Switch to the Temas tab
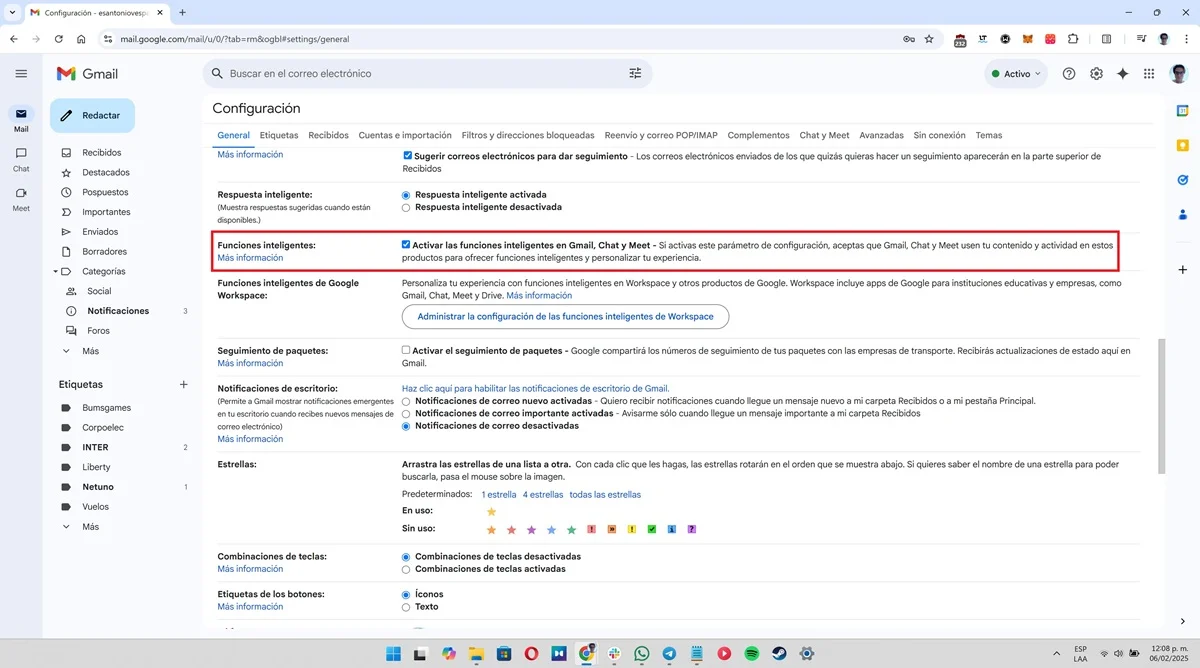The width and height of the screenshot is (1200, 668). [989, 135]
